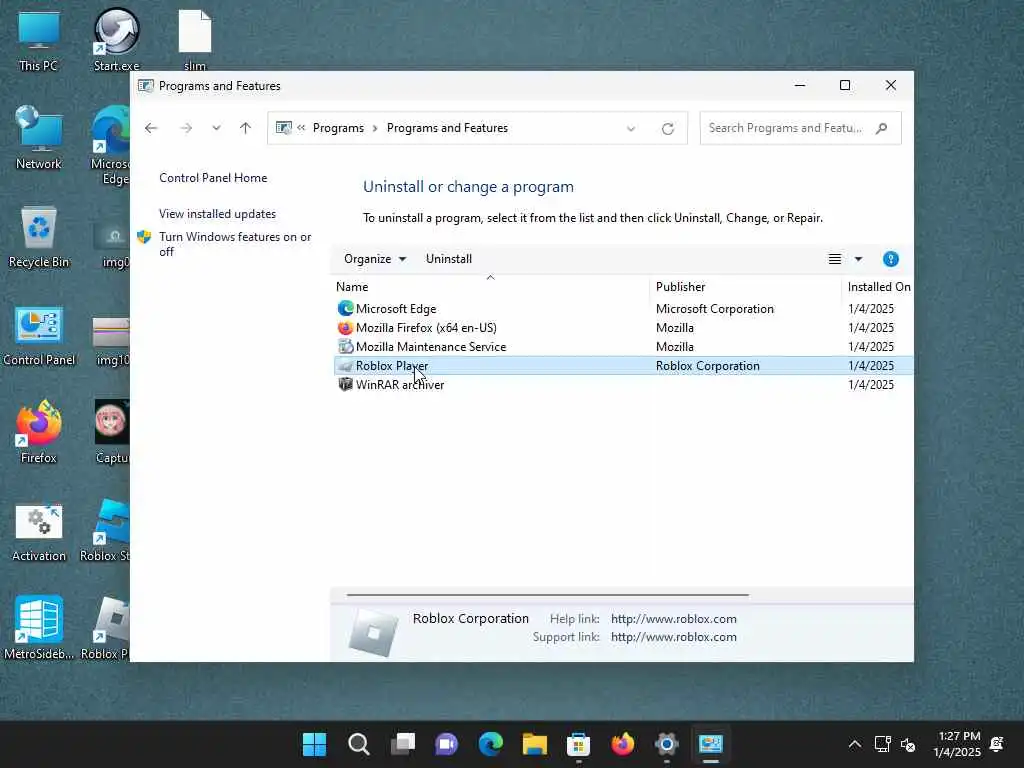Click the volume muted tray icon
1024x768 pixels.
(x=908, y=744)
